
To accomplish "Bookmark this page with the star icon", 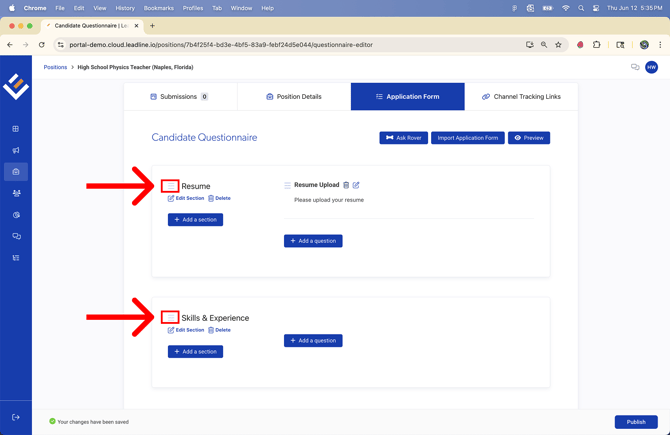I will pos(558,45).
